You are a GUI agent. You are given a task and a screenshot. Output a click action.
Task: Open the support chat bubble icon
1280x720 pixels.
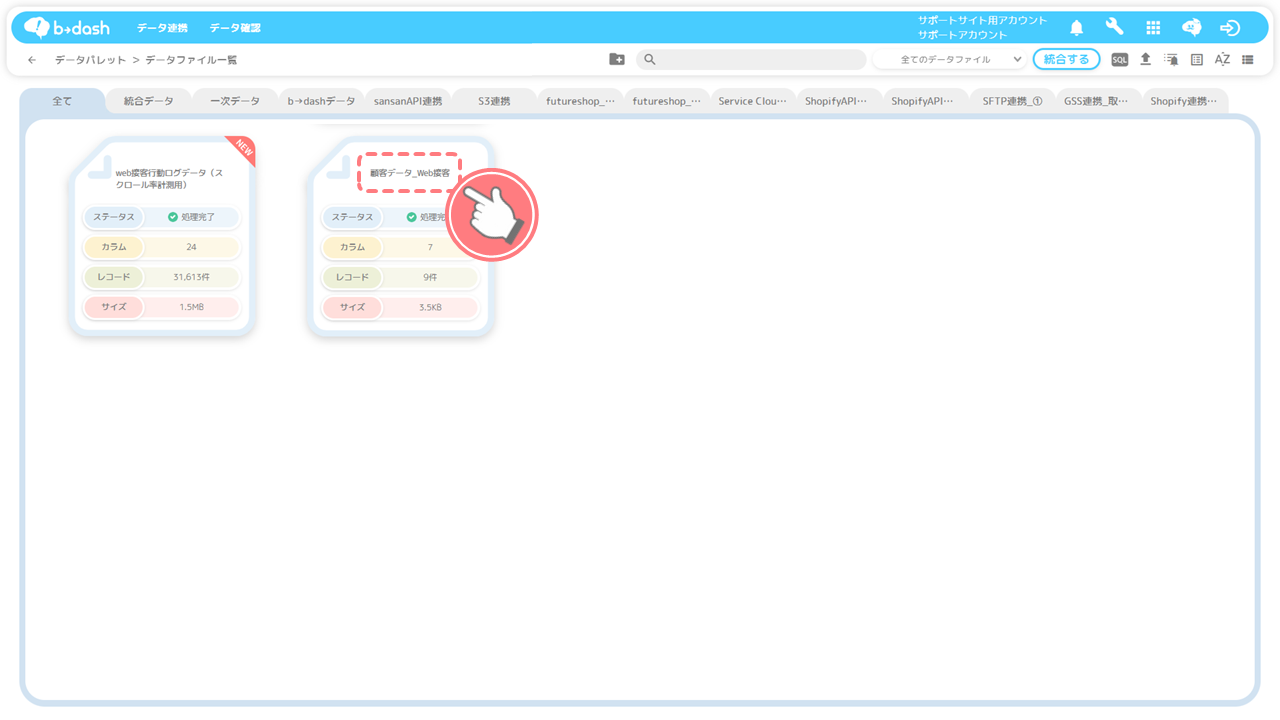[1191, 28]
